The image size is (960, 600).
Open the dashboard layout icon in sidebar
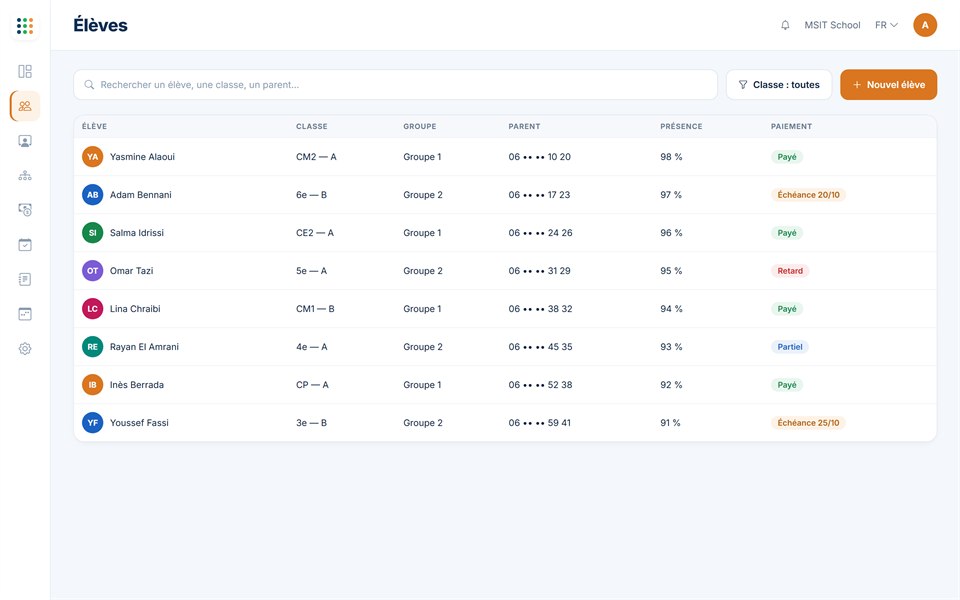pos(25,72)
